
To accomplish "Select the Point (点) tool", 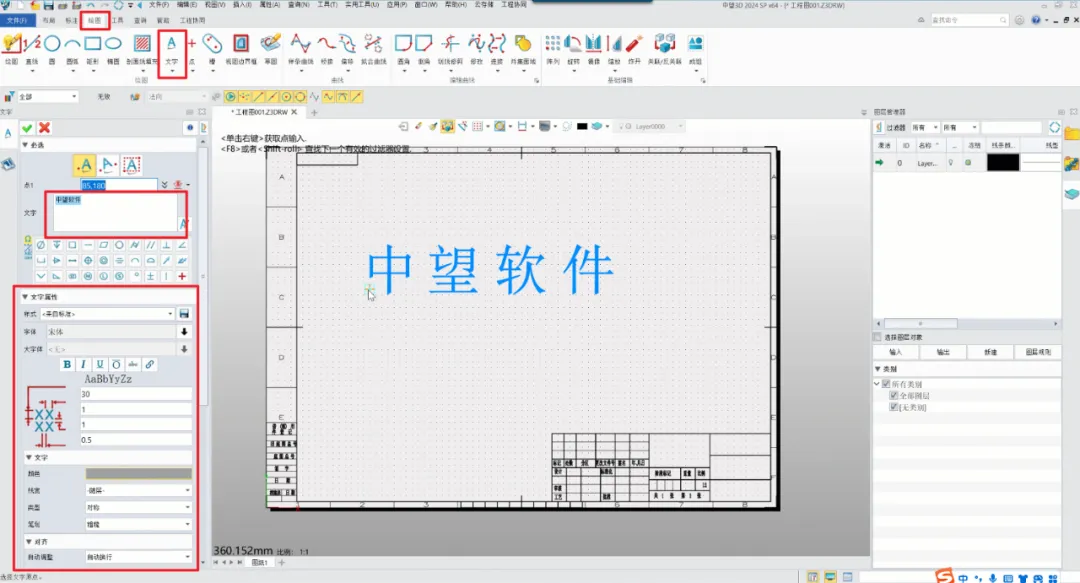I will tap(191, 45).
